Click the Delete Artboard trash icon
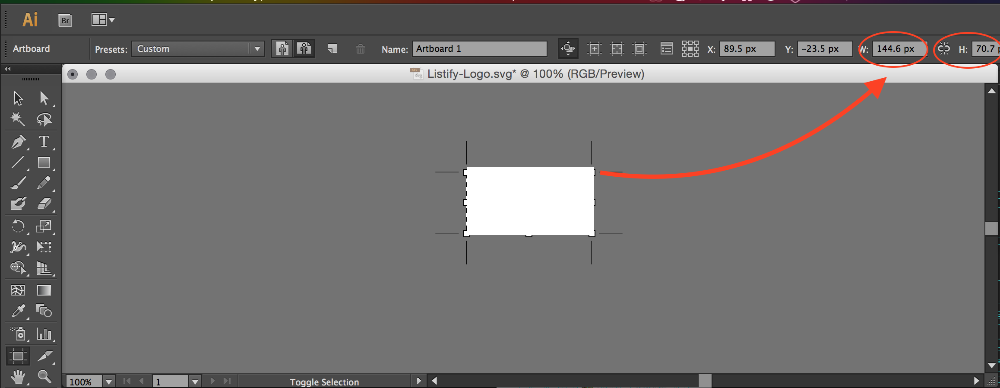 click(x=360, y=48)
